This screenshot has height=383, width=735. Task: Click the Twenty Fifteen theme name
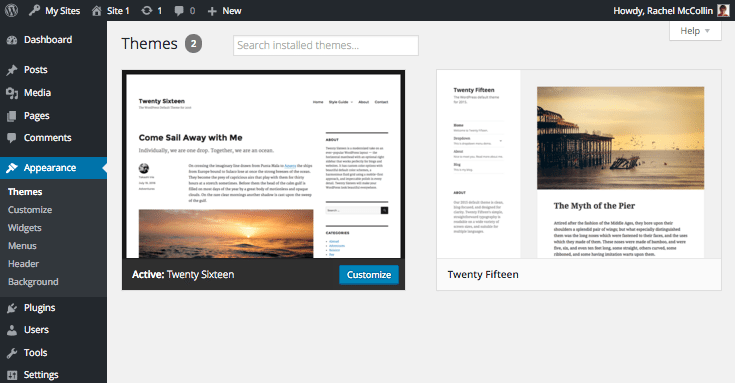pos(483,275)
